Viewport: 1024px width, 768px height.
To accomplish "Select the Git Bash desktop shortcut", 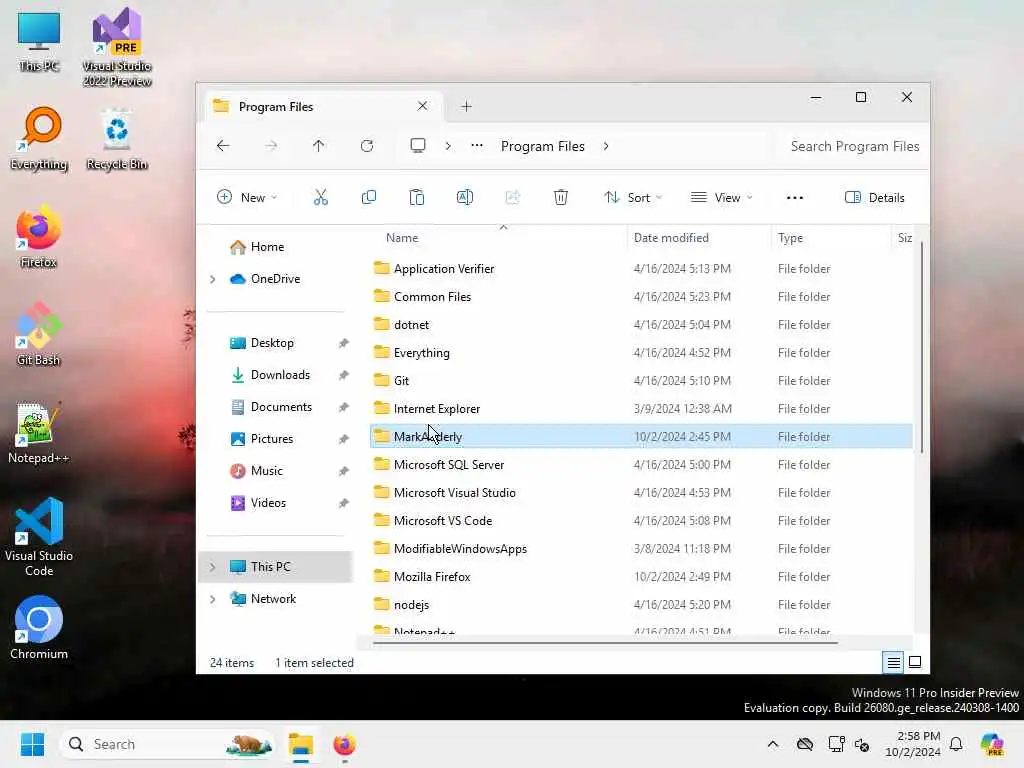I will (x=39, y=334).
